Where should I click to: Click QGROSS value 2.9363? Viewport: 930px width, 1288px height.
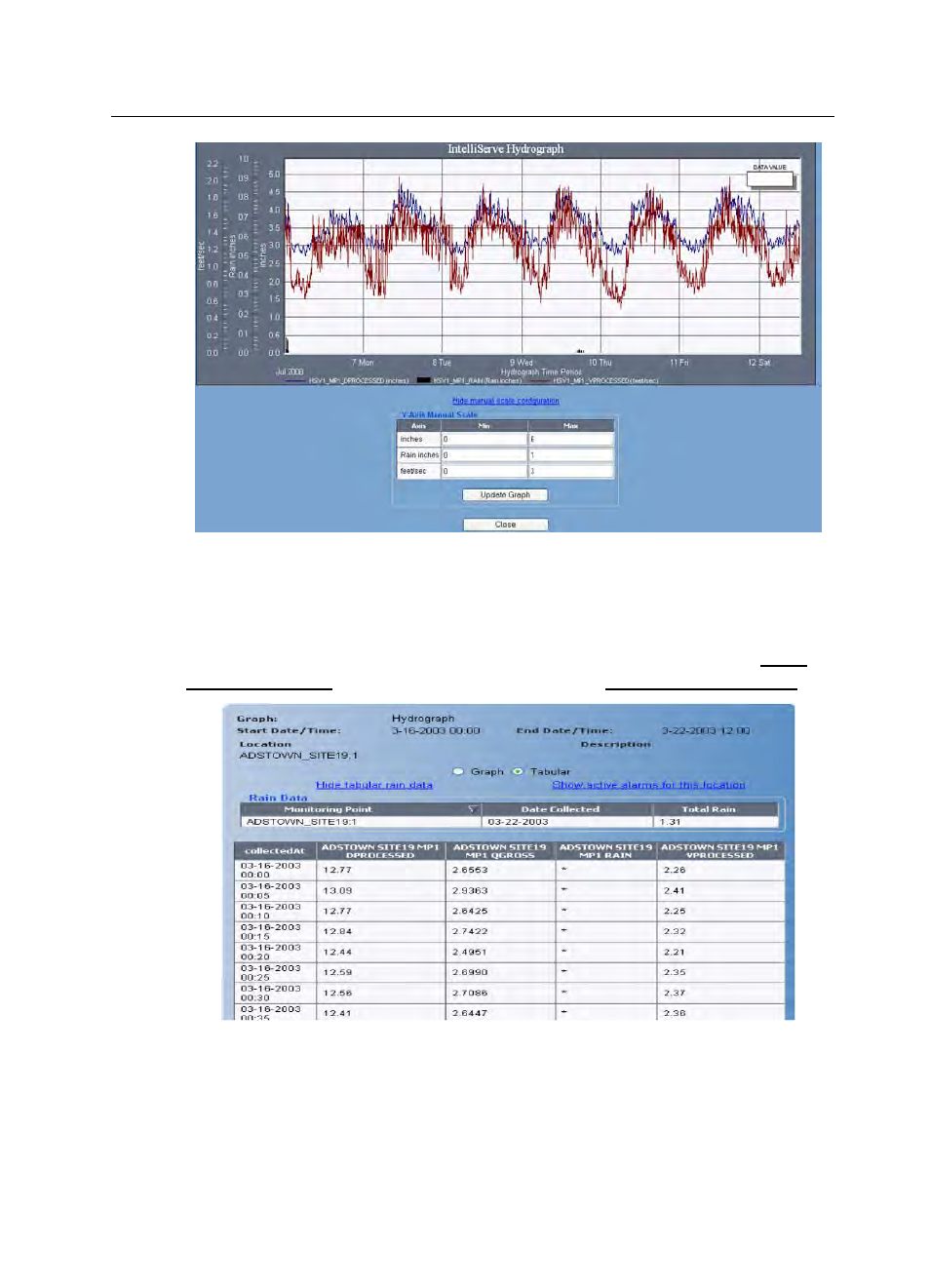[470, 891]
